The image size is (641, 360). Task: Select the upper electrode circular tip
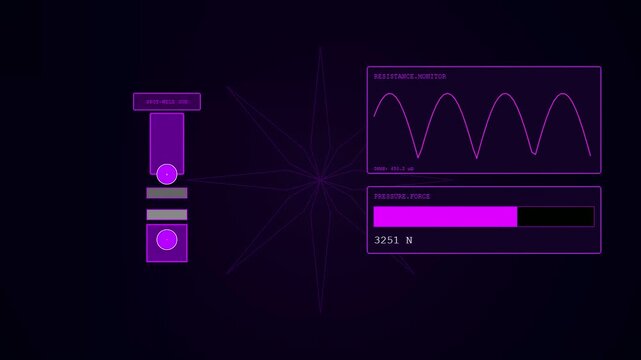[167, 174]
